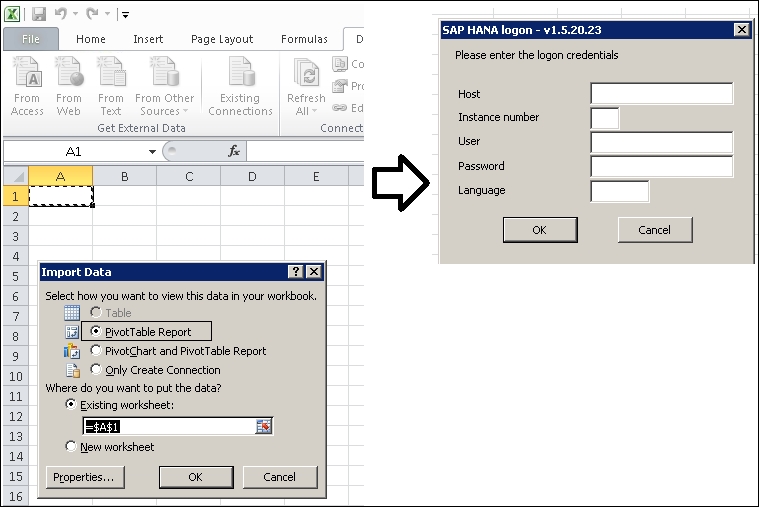The image size is (759, 507).
Task: Confirm Import Data with OK
Action: pos(196,477)
